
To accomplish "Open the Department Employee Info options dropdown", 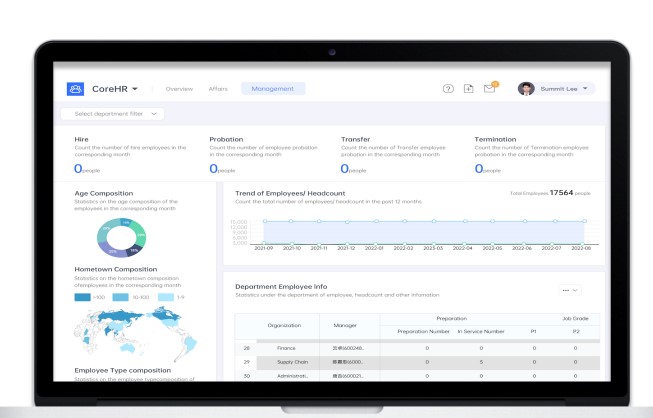I will pos(570,290).
